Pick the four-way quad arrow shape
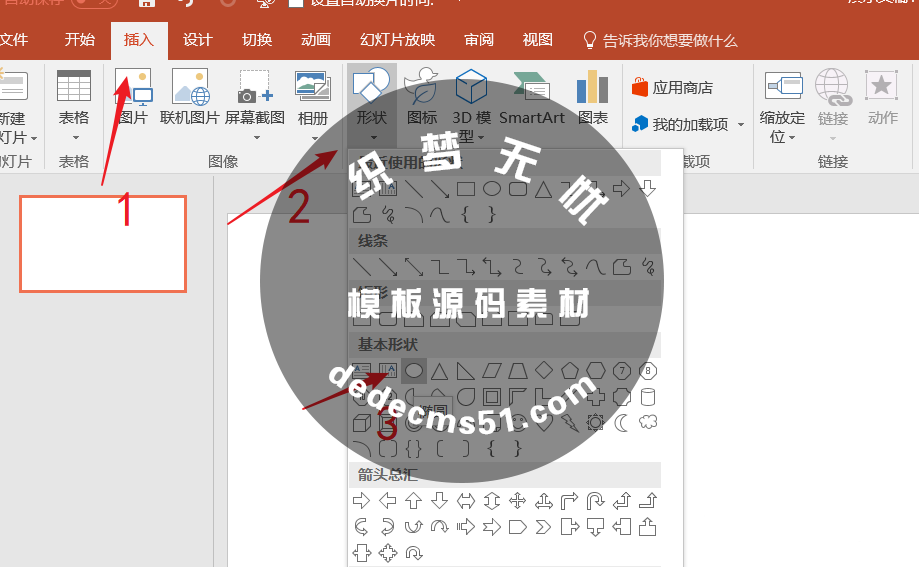The height and width of the screenshot is (567, 919). click(x=518, y=501)
